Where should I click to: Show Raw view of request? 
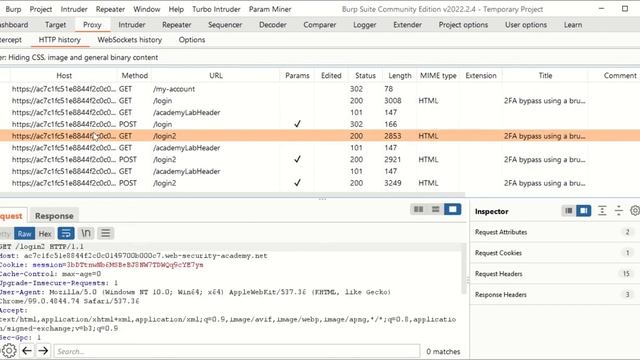pos(24,233)
